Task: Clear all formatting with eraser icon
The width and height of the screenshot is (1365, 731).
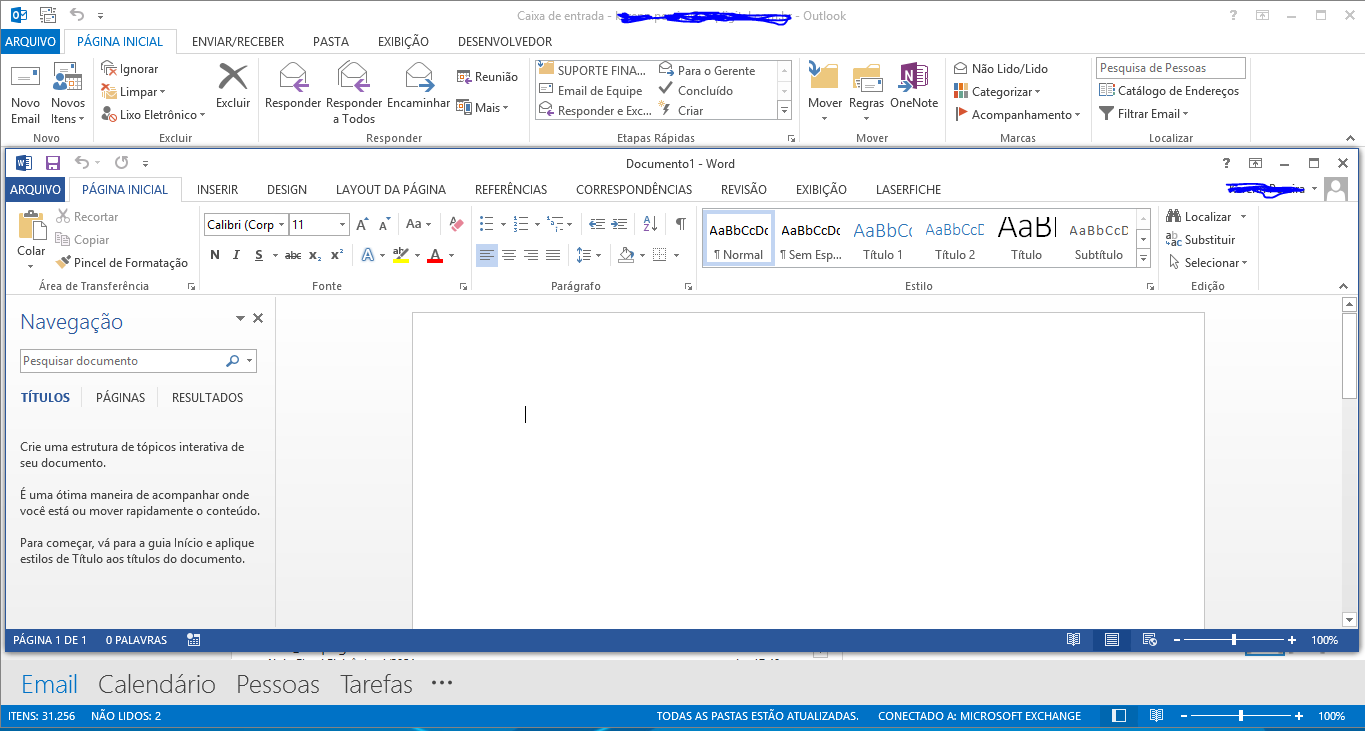Action: click(456, 224)
